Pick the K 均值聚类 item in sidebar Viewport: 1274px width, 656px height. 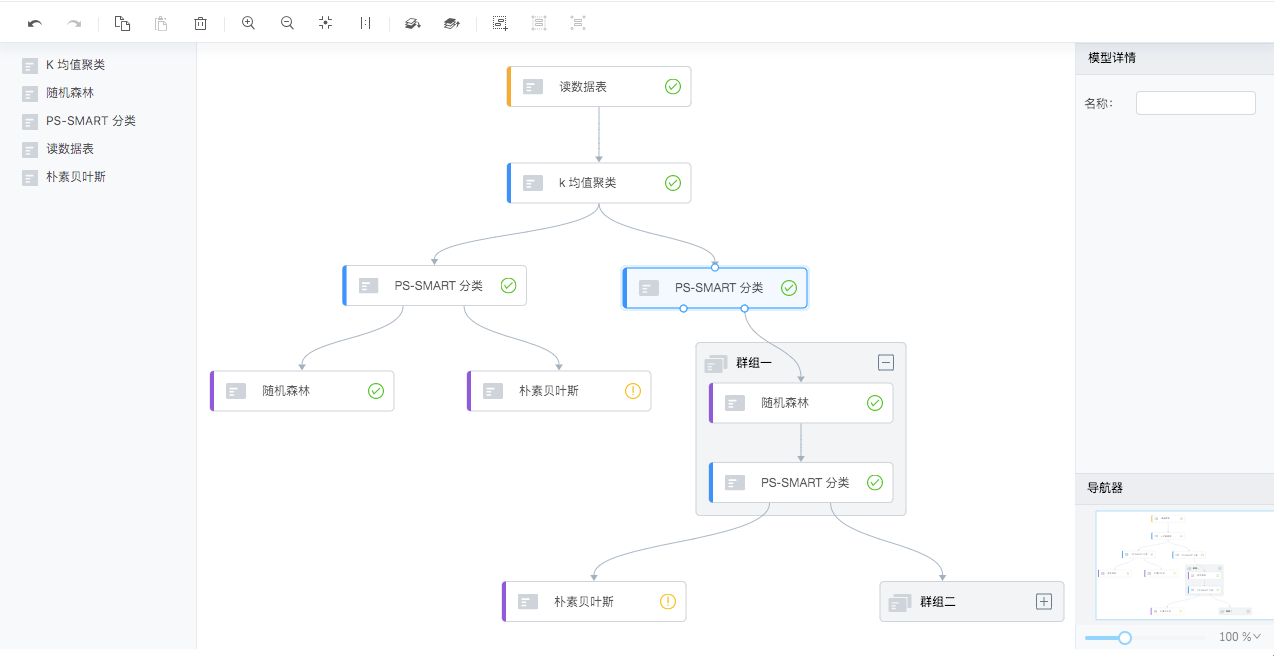coord(64,65)
